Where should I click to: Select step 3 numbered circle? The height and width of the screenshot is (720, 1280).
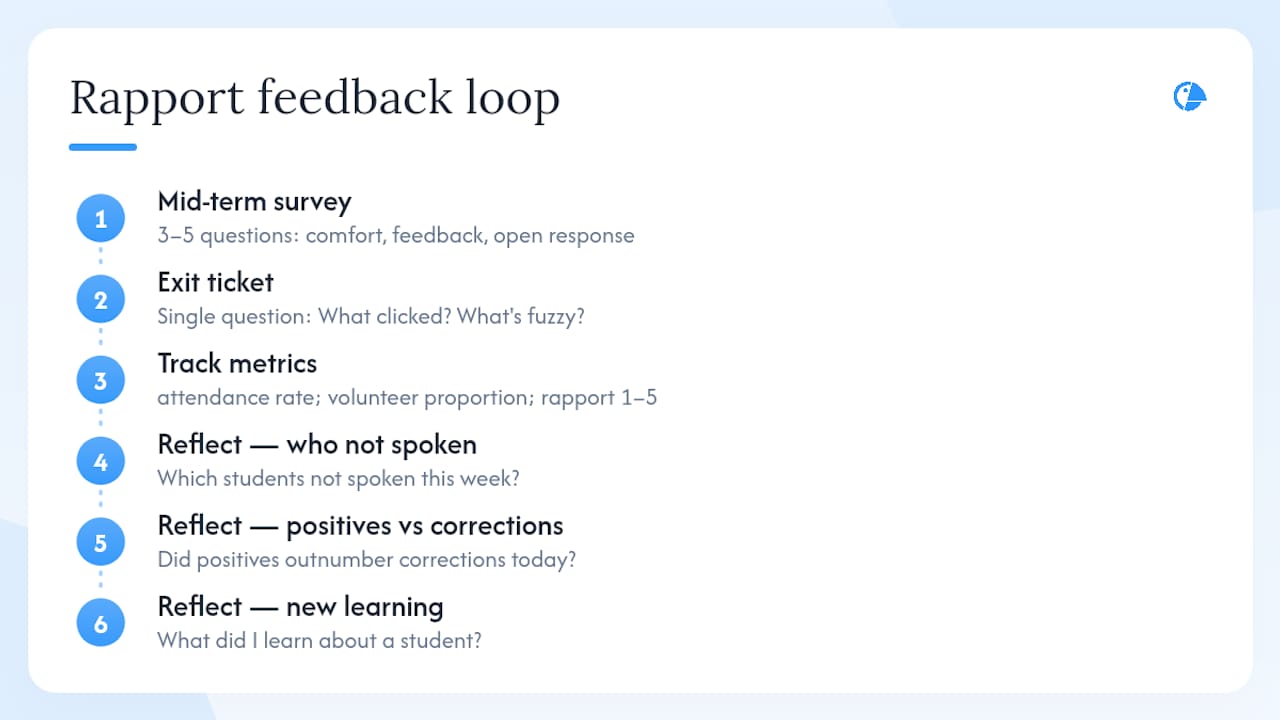pyautogui.click(x=100, y=380)
